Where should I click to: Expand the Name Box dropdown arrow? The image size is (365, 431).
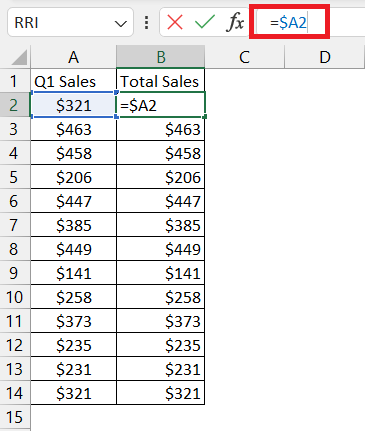[120, 24]
